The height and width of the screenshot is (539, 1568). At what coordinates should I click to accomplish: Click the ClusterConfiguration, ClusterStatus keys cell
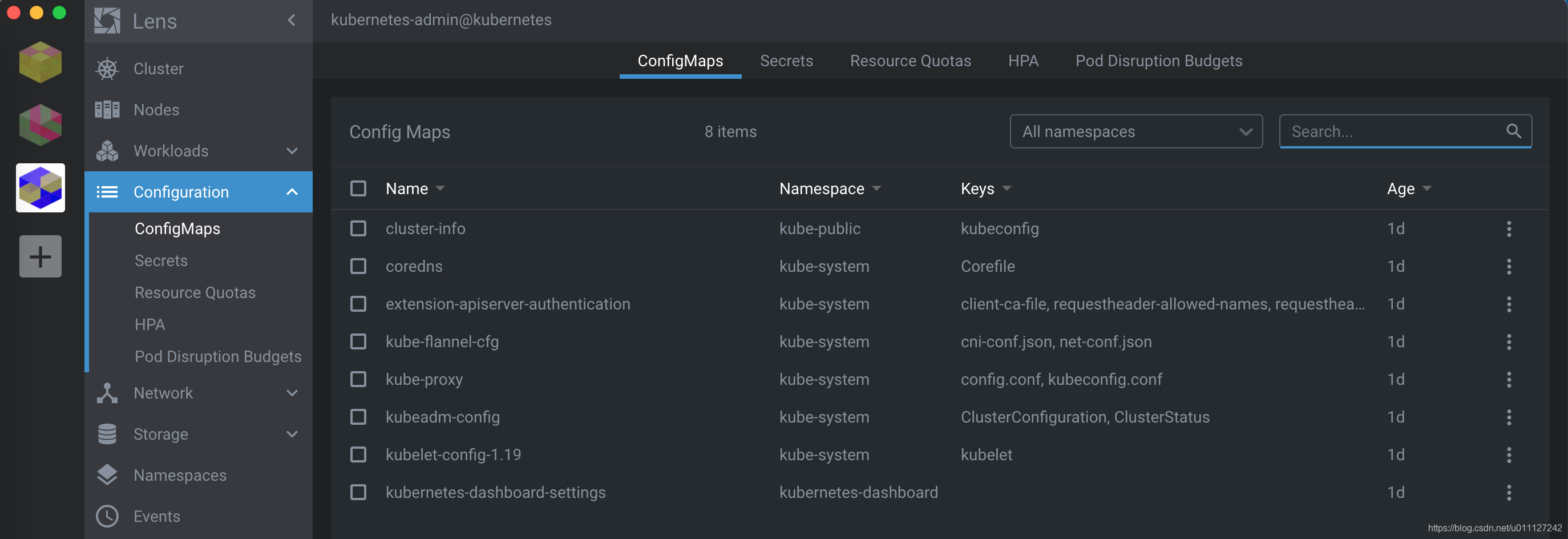coord(1085,417)
